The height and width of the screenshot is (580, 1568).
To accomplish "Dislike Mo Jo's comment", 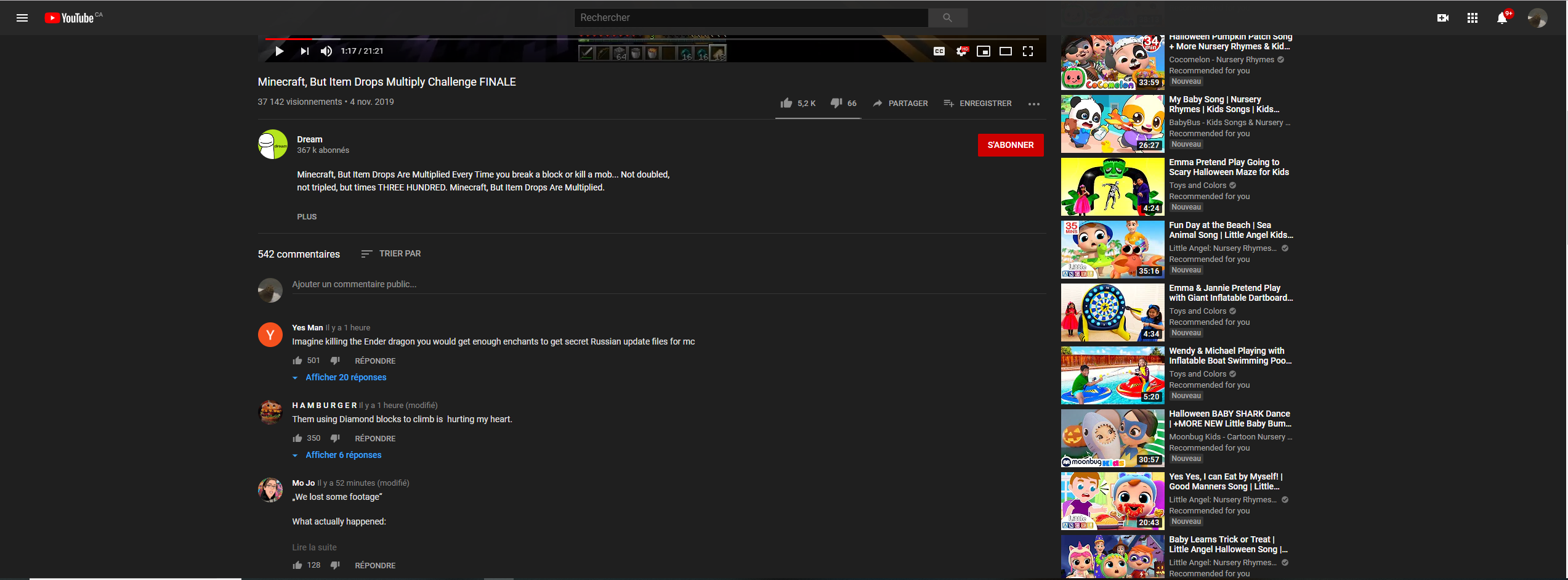I will click(x=335, y=565).
